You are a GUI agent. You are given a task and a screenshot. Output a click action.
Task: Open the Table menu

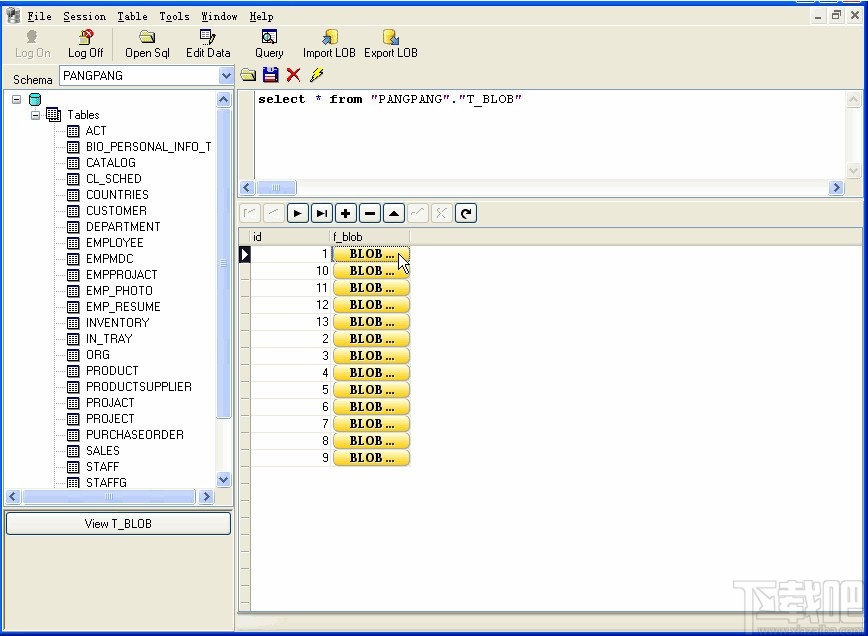[x=132, y=15]
